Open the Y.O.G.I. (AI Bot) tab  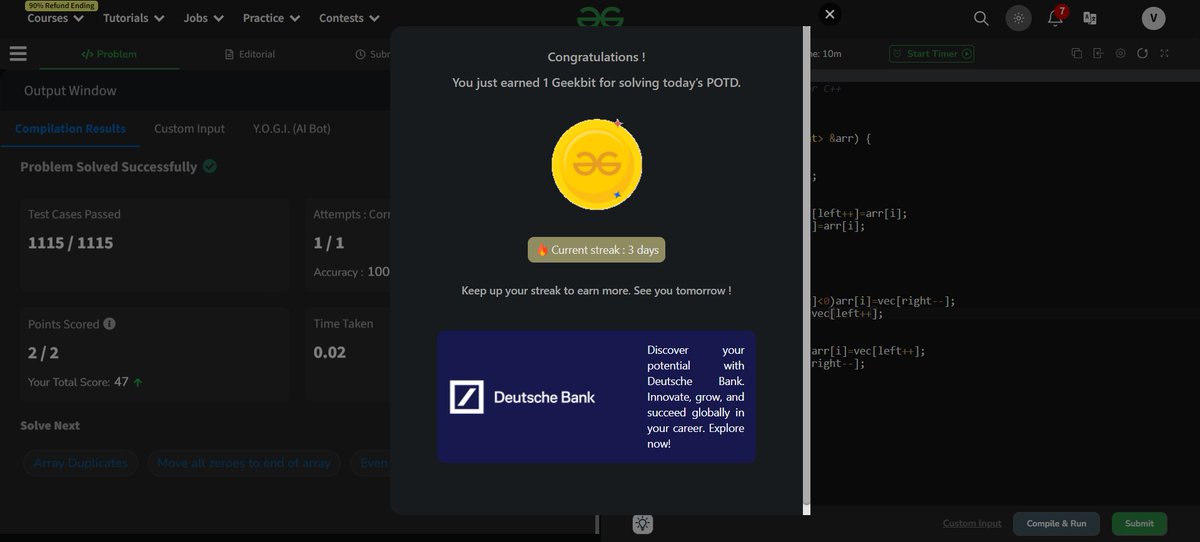point(292,128)
